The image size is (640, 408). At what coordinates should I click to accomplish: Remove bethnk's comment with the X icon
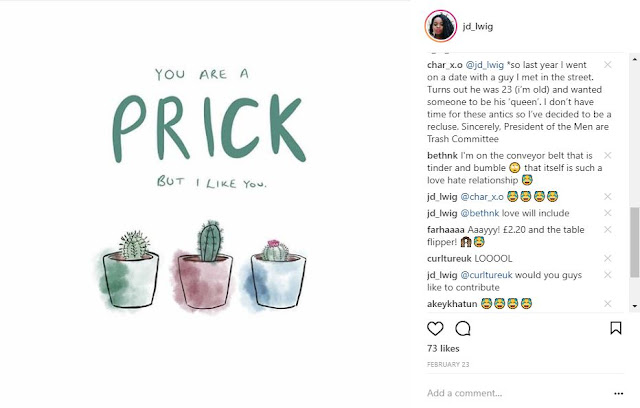[x=608, y=156]
